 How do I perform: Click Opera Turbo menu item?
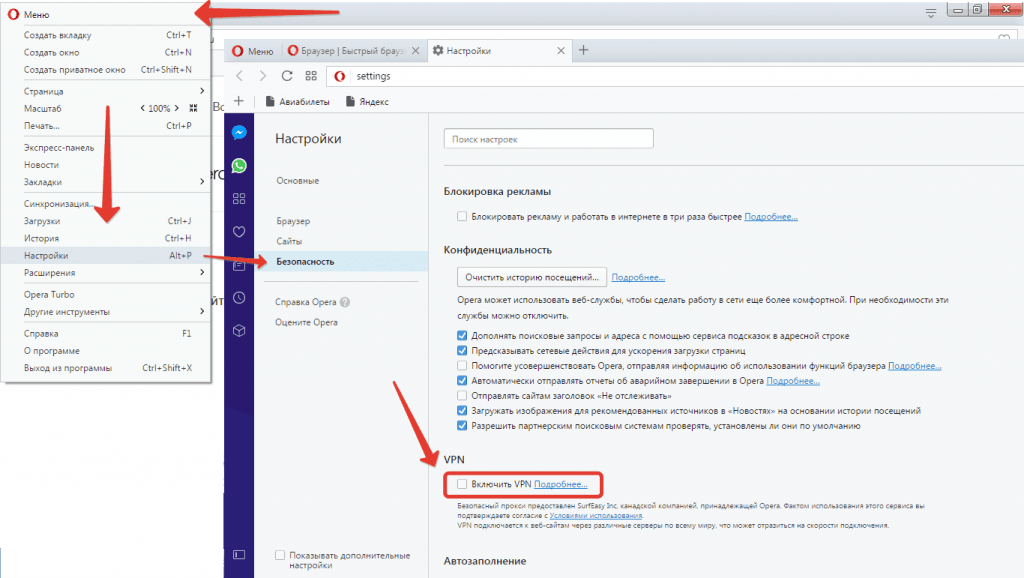pos(106,295)
